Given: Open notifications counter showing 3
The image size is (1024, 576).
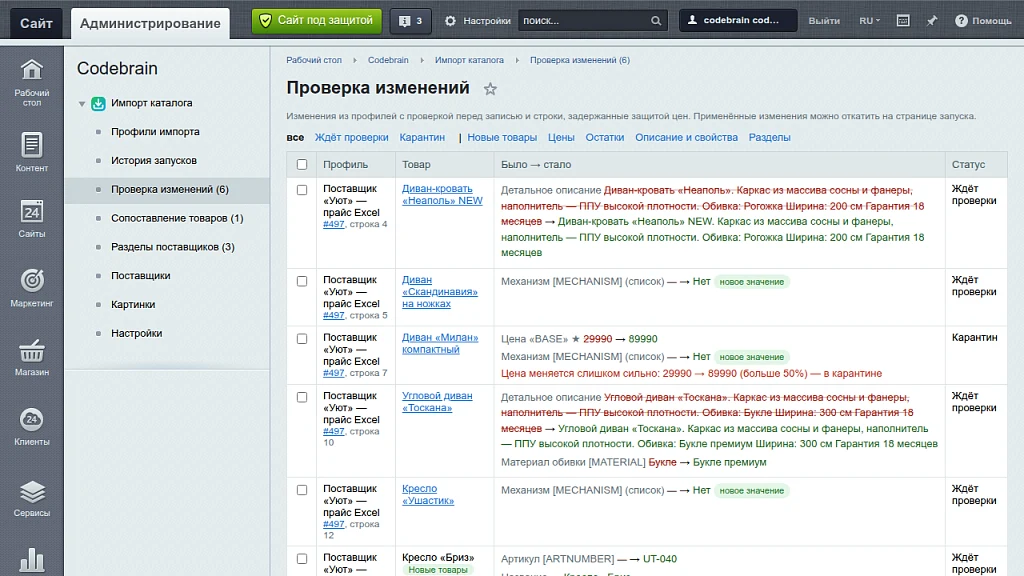Looking at the screenshot, I should (x=410, y=21).
